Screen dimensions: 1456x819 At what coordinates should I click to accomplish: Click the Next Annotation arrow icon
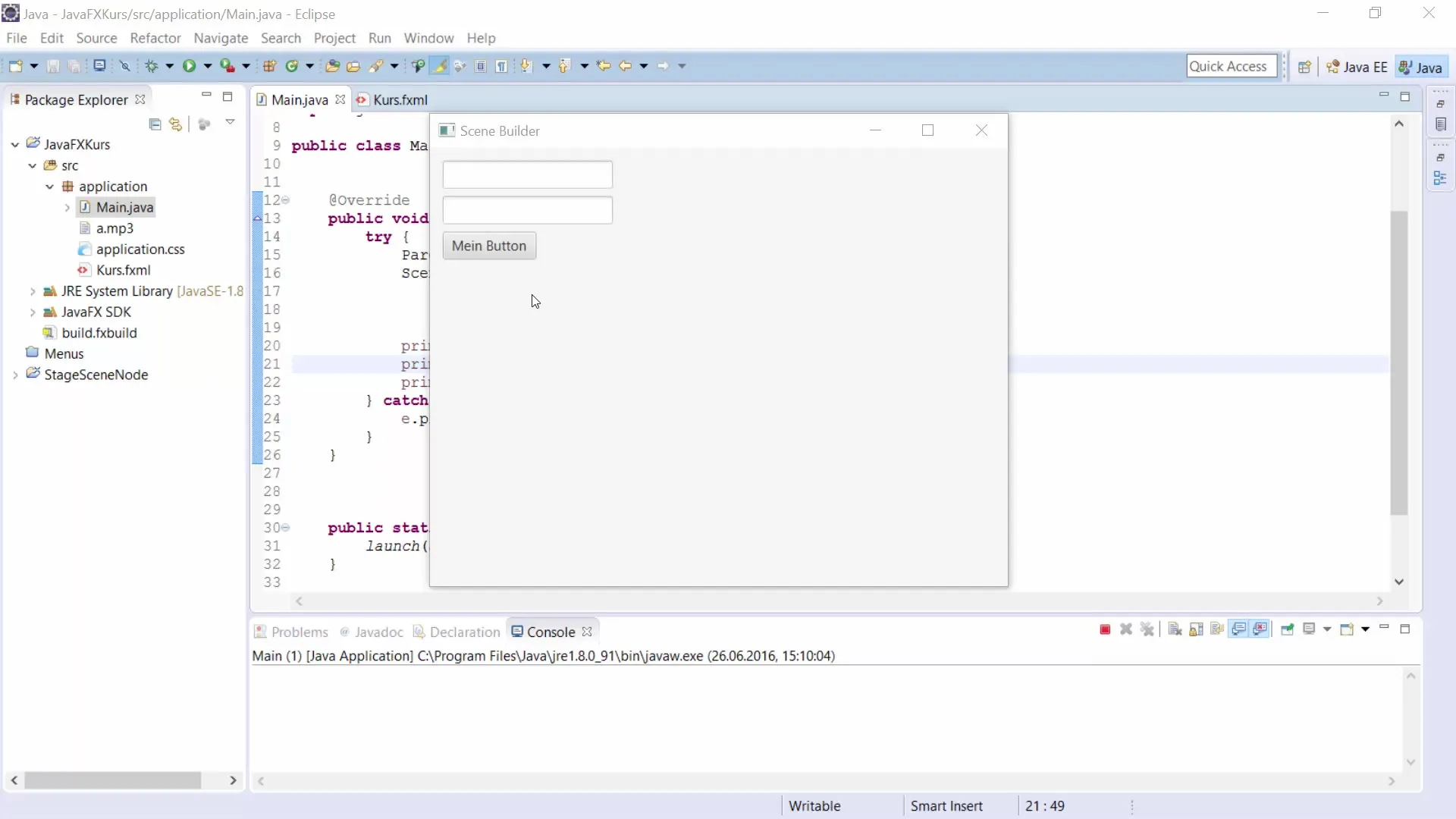point(526,66)
